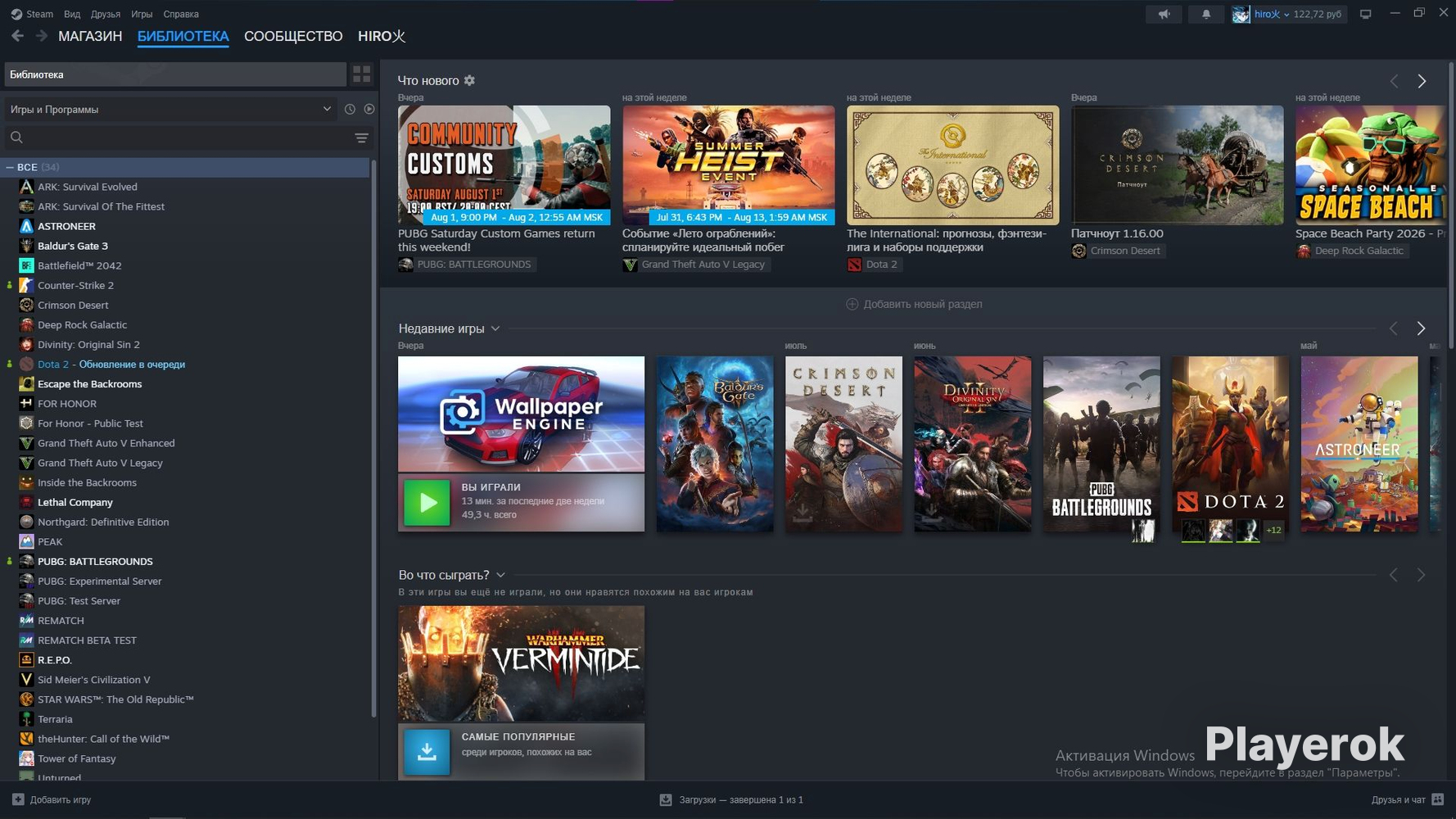Click the REMATCH list icon

(x=26, y=620)
